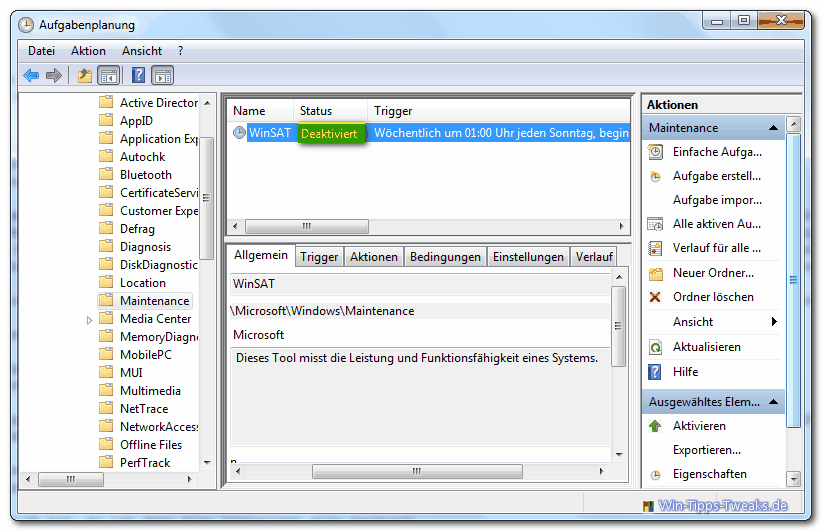Open the Aktion menu
Viewport: 823px width, 532px height.
(x=88, y=50)
